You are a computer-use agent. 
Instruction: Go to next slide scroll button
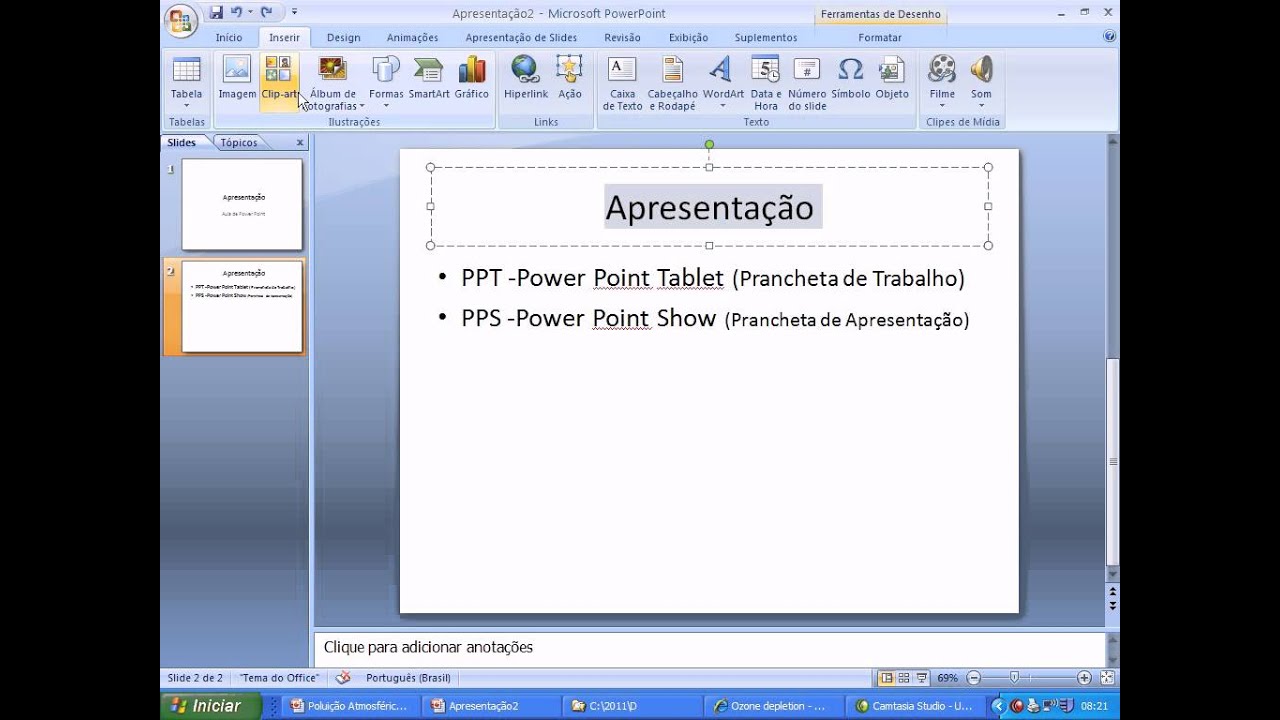pos(1113,606)
